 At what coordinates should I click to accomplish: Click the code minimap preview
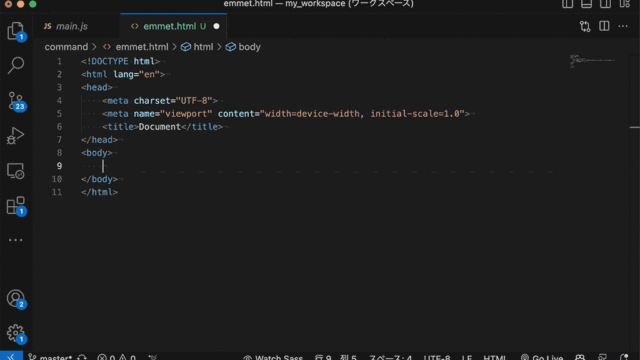(x=592, y=61)
